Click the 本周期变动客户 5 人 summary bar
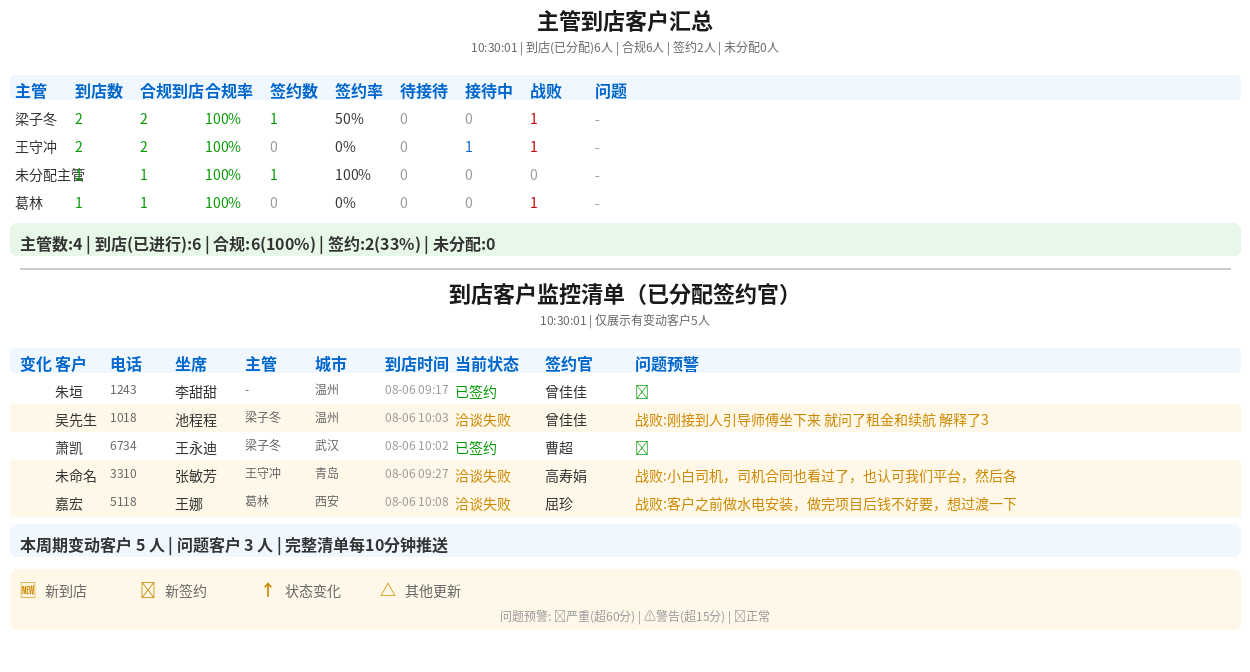Screen dimensions: 1250x672 (625, 541)
